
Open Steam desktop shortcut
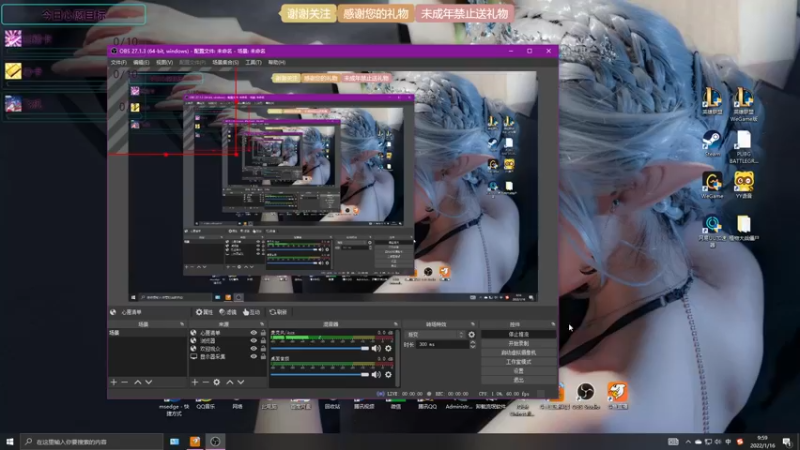tap(712, 144)
